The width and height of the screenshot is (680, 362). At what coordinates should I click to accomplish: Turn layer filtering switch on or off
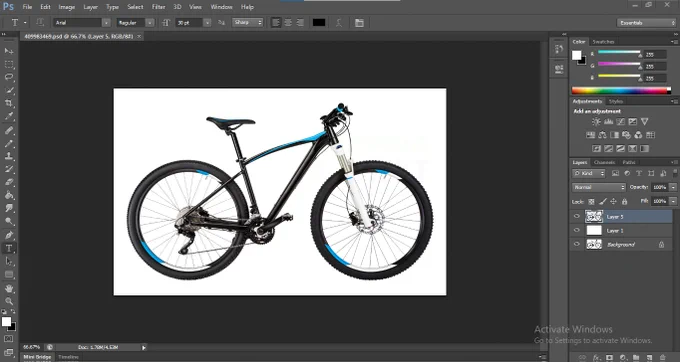674,173
